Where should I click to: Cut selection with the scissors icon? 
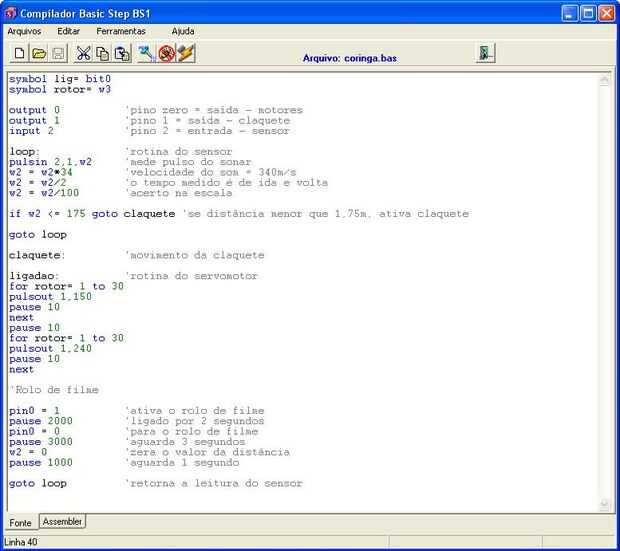(83, 53)
